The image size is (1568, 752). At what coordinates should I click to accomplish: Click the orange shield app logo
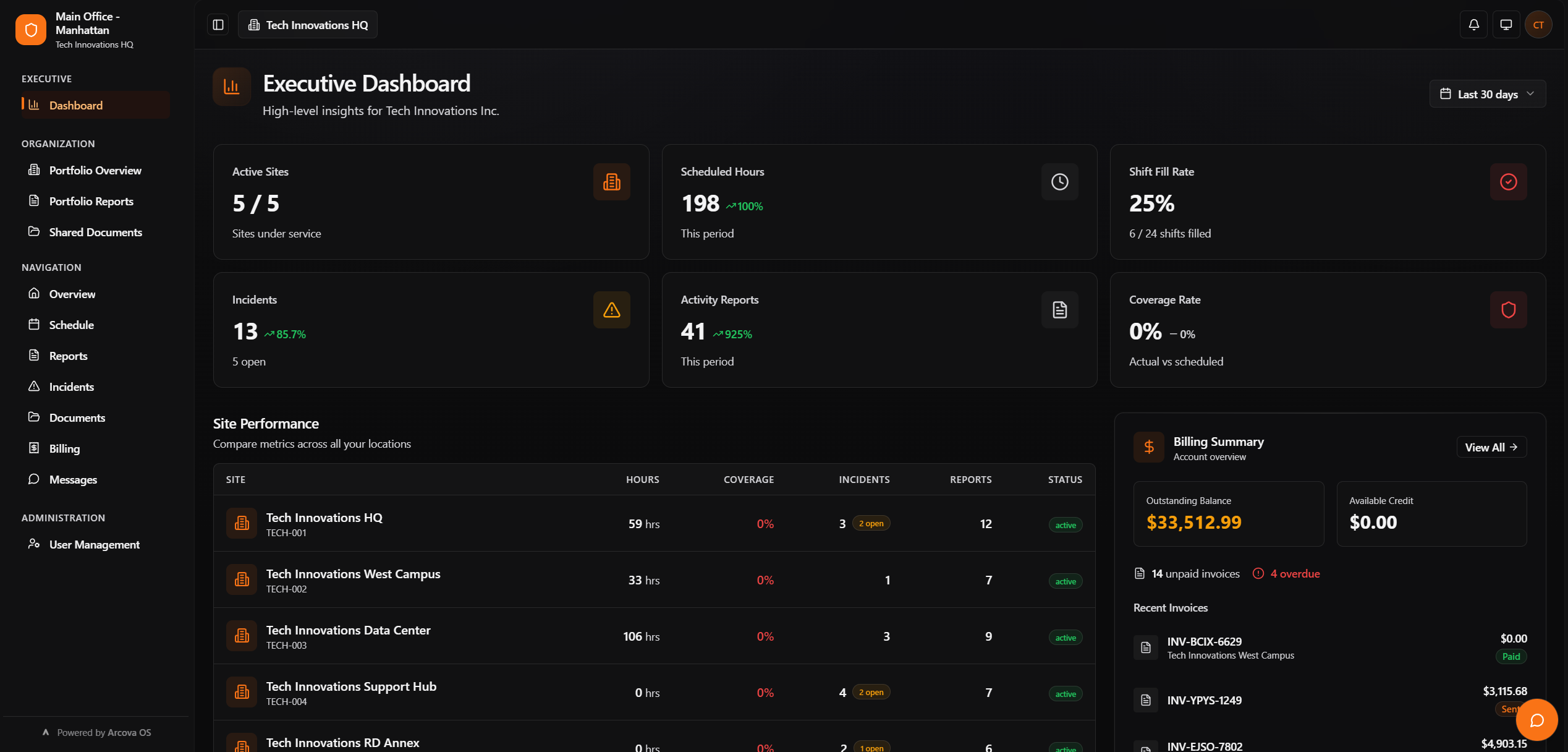pyautogui.click(x=31, y=30)
